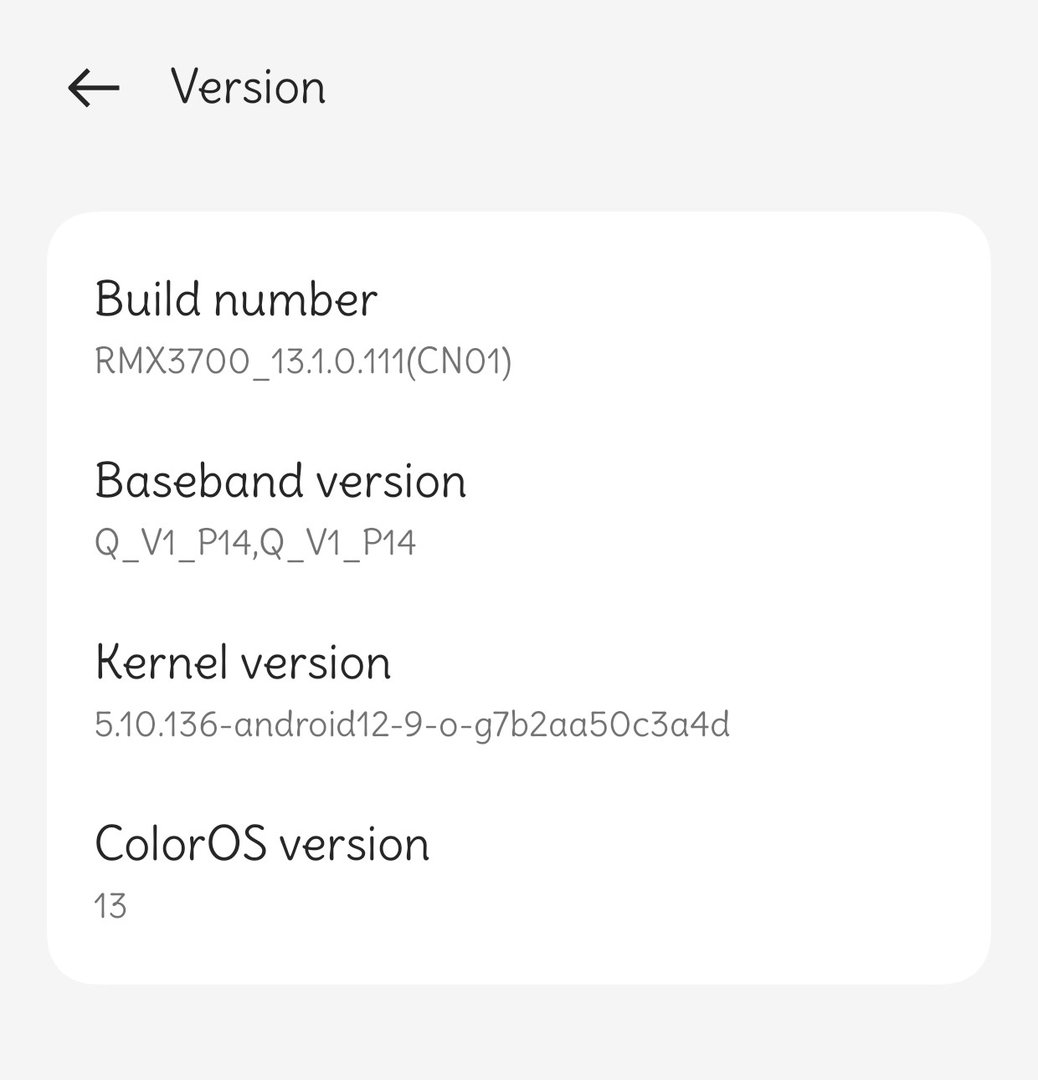This screenshot has height=1080, width=1038.
Task: Click the word "ColorOS" in the heading
Action: tap(180, 843)
